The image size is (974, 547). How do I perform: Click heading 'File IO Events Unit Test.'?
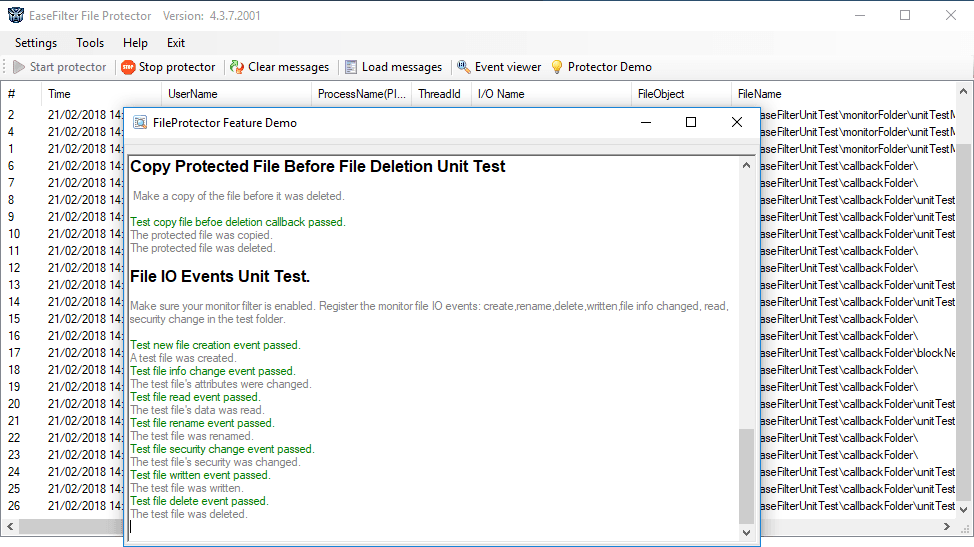(220, 276)
